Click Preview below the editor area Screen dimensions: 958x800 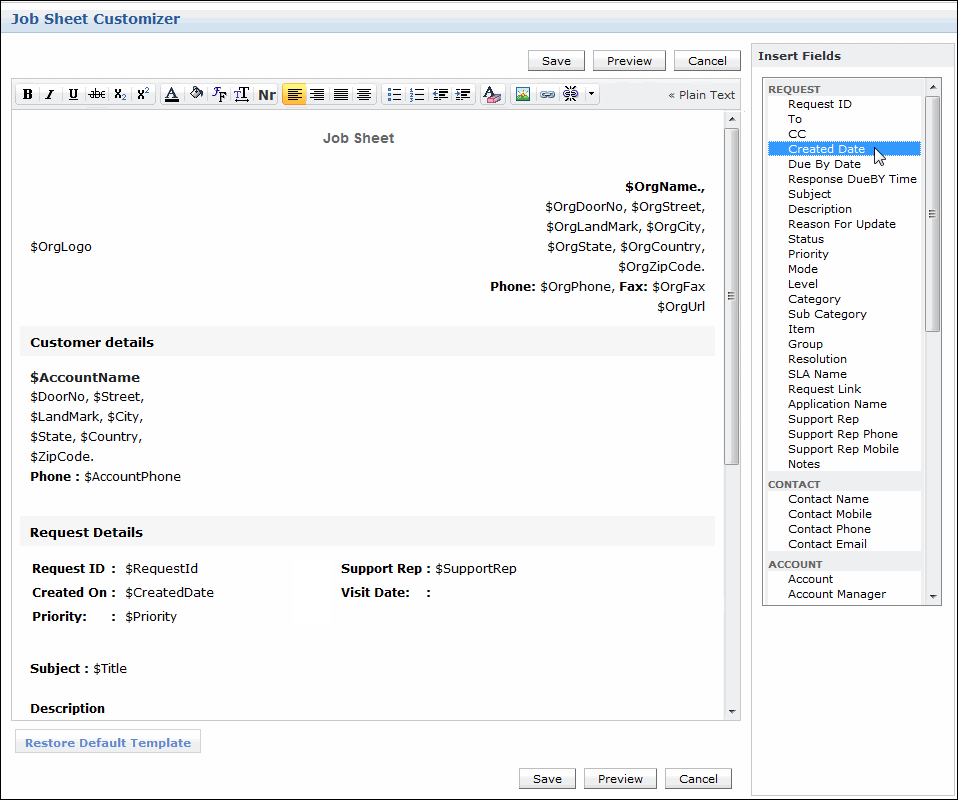pyautogui.click(x=620, y=779)
